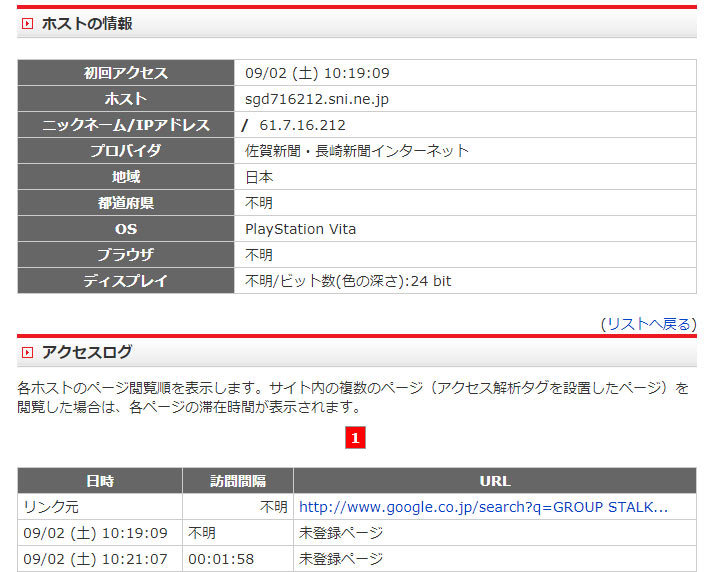This screenshot has height=572, width=725.
Task: Select the first access value 09/02 (土) 10:19:09
Action: [x=317, y=73]
